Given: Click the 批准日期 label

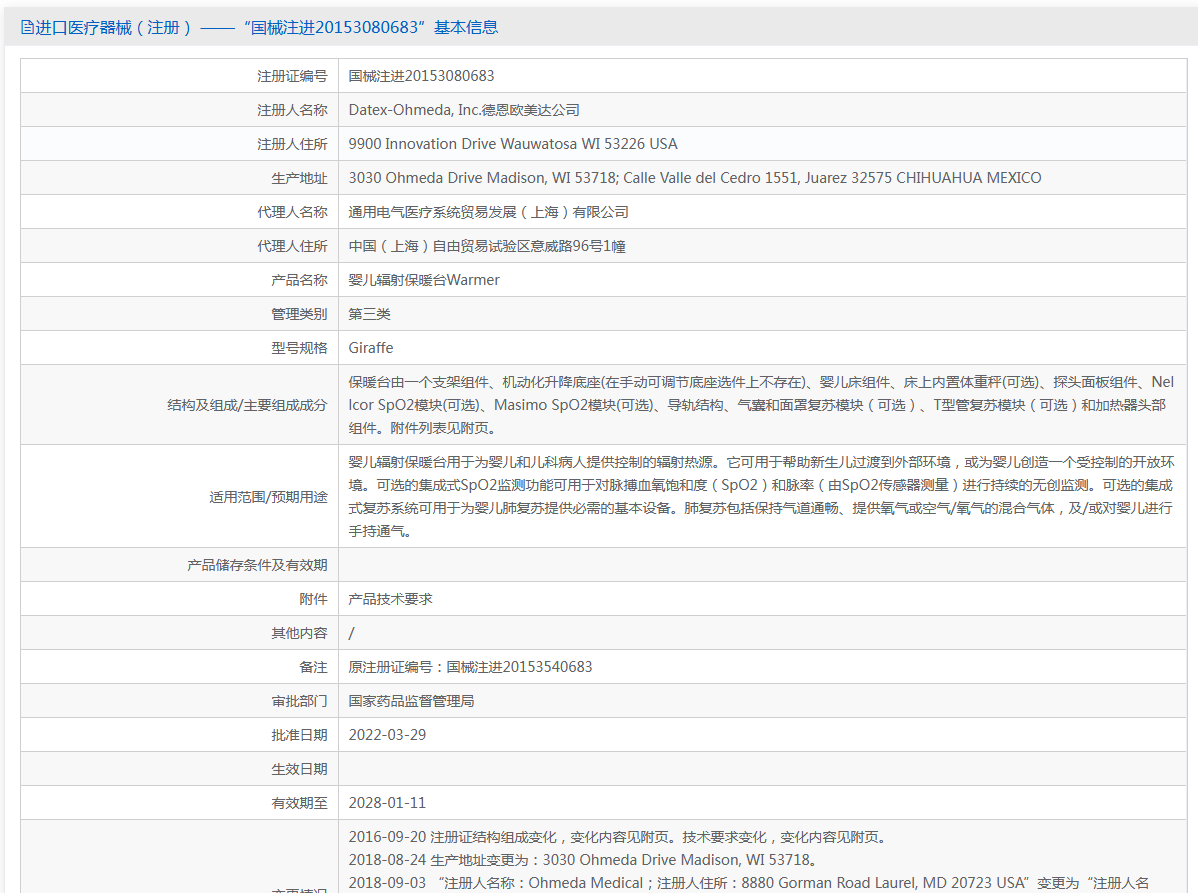Looking at the screenshot, I should (x=299, y=735).
